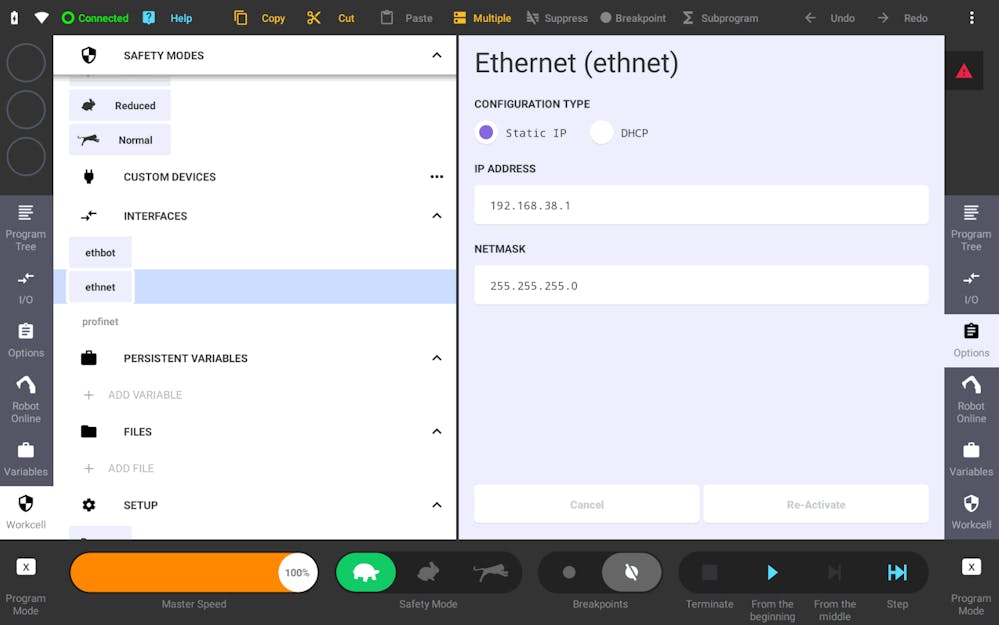Play program from the middle
Screen dimensions: 999x625
(x=835, y=572)
